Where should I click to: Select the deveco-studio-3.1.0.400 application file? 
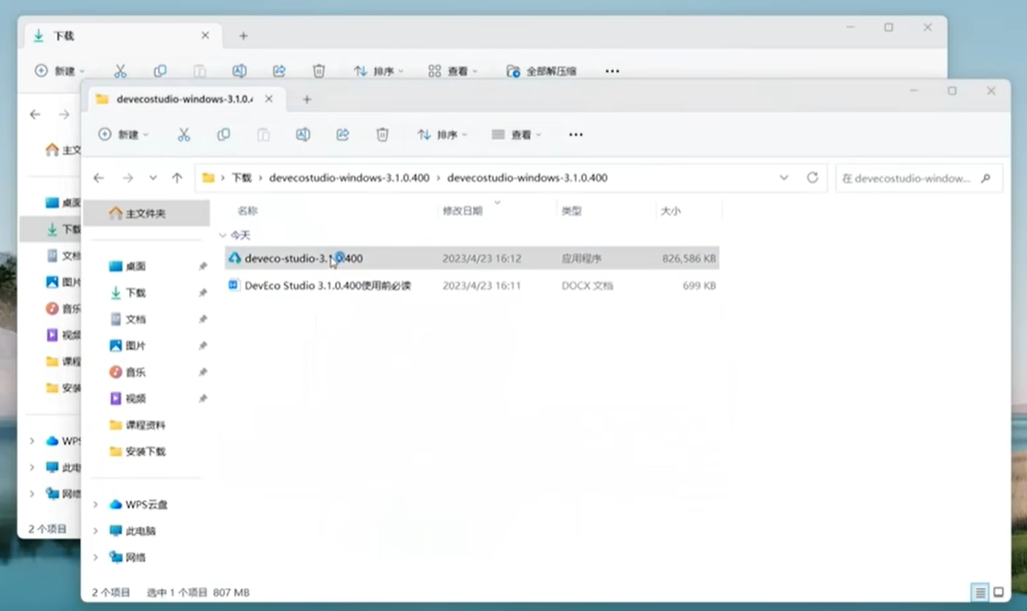472,258
